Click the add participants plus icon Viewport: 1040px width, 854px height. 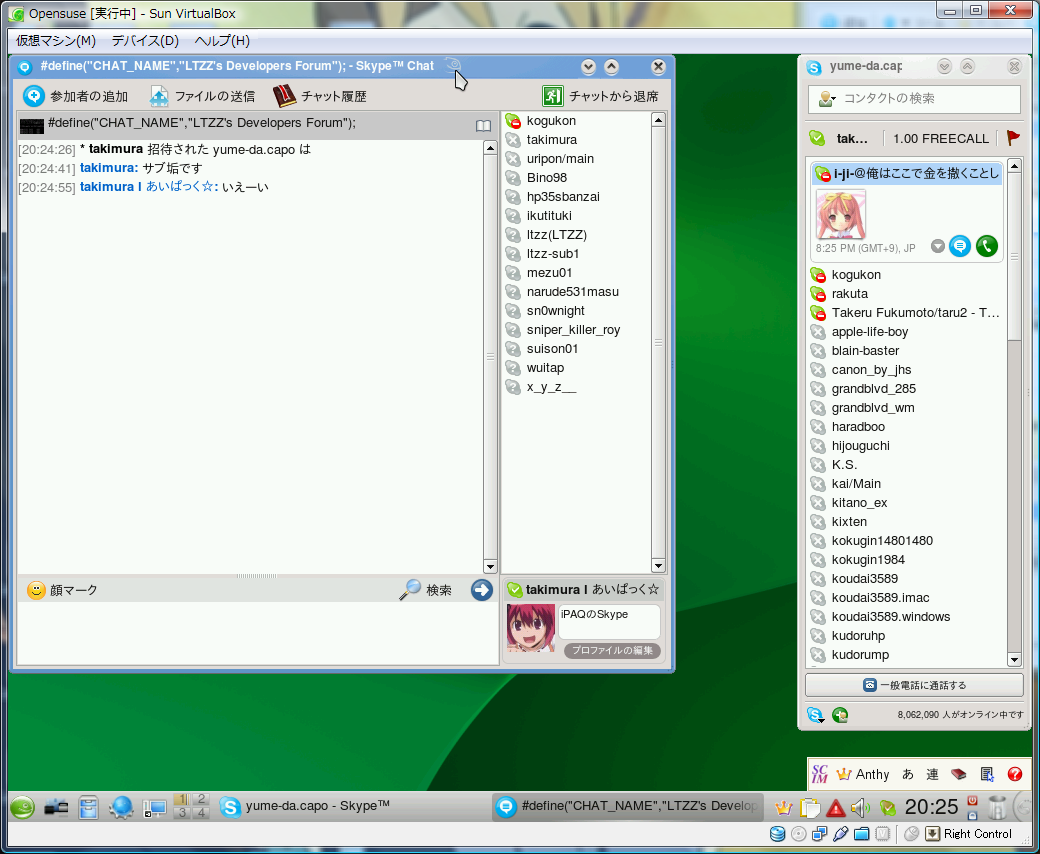34,96
